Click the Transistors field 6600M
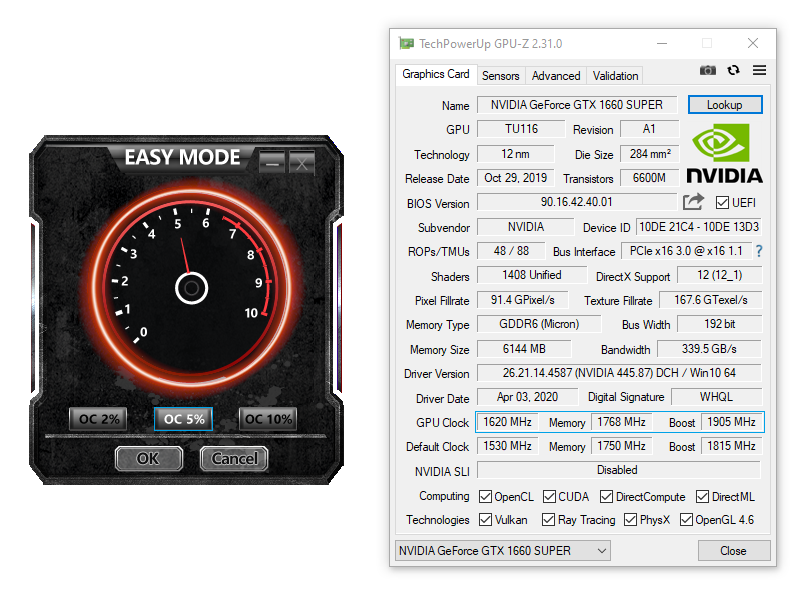Viewport: 811px width, 594px height. click(x=649, y=178)
